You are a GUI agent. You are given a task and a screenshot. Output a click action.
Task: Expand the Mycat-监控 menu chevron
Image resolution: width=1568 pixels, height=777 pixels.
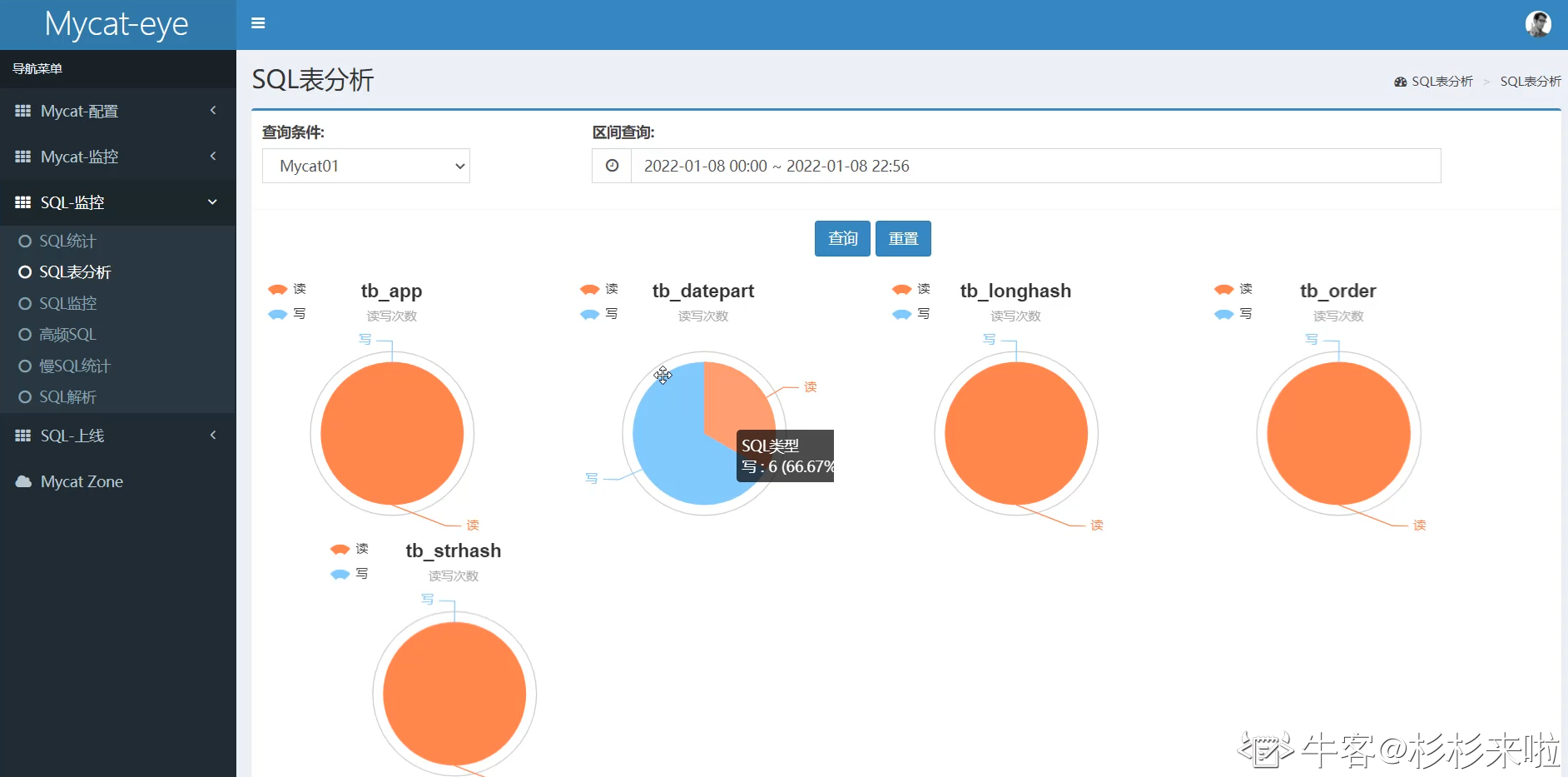213,156
